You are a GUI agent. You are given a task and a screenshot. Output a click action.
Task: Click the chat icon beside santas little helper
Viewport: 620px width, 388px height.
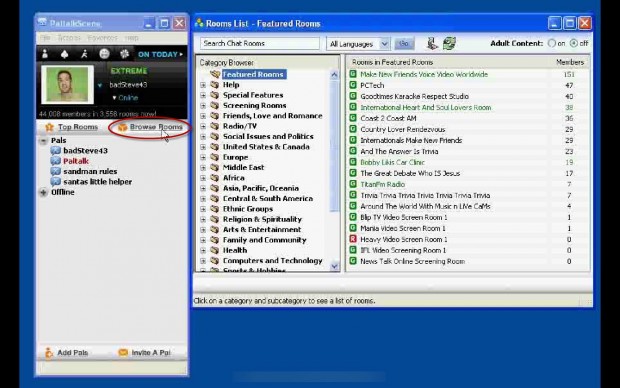click(56, 182)
